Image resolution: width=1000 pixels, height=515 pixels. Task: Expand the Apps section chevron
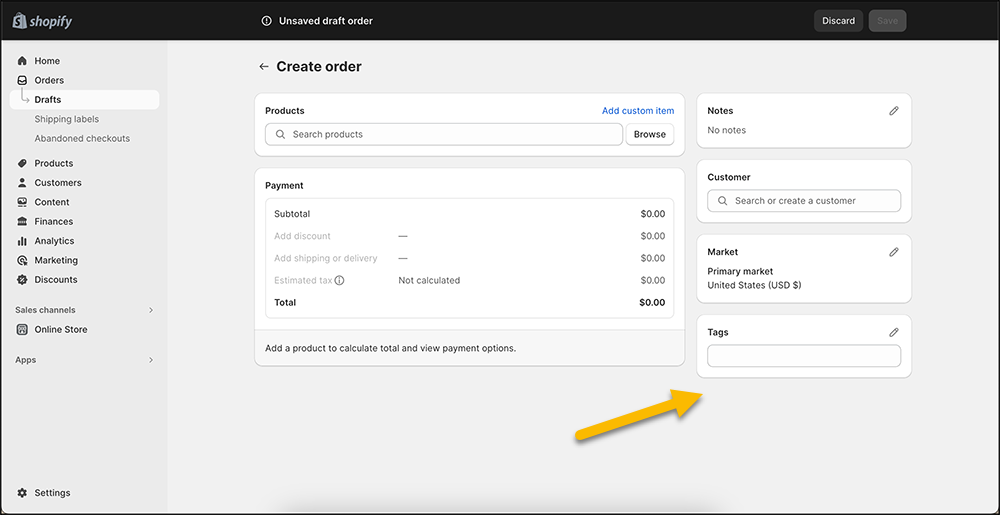pos(151,360)
